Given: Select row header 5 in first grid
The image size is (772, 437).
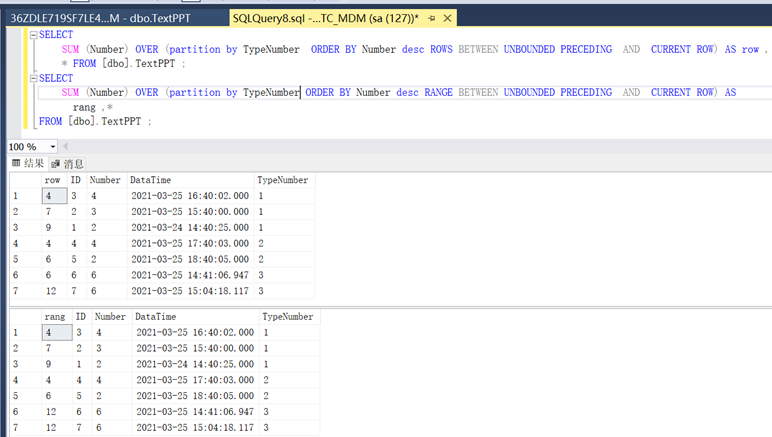Looking at the screenshot, I should point(26,259).
